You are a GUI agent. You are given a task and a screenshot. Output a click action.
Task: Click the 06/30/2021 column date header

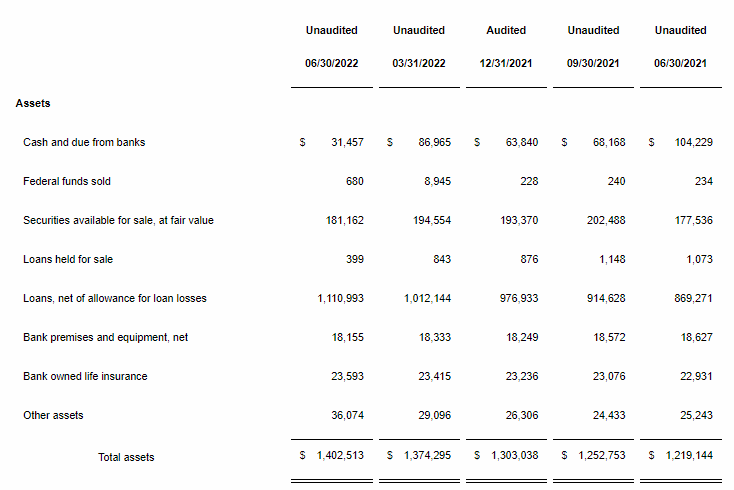680,64
